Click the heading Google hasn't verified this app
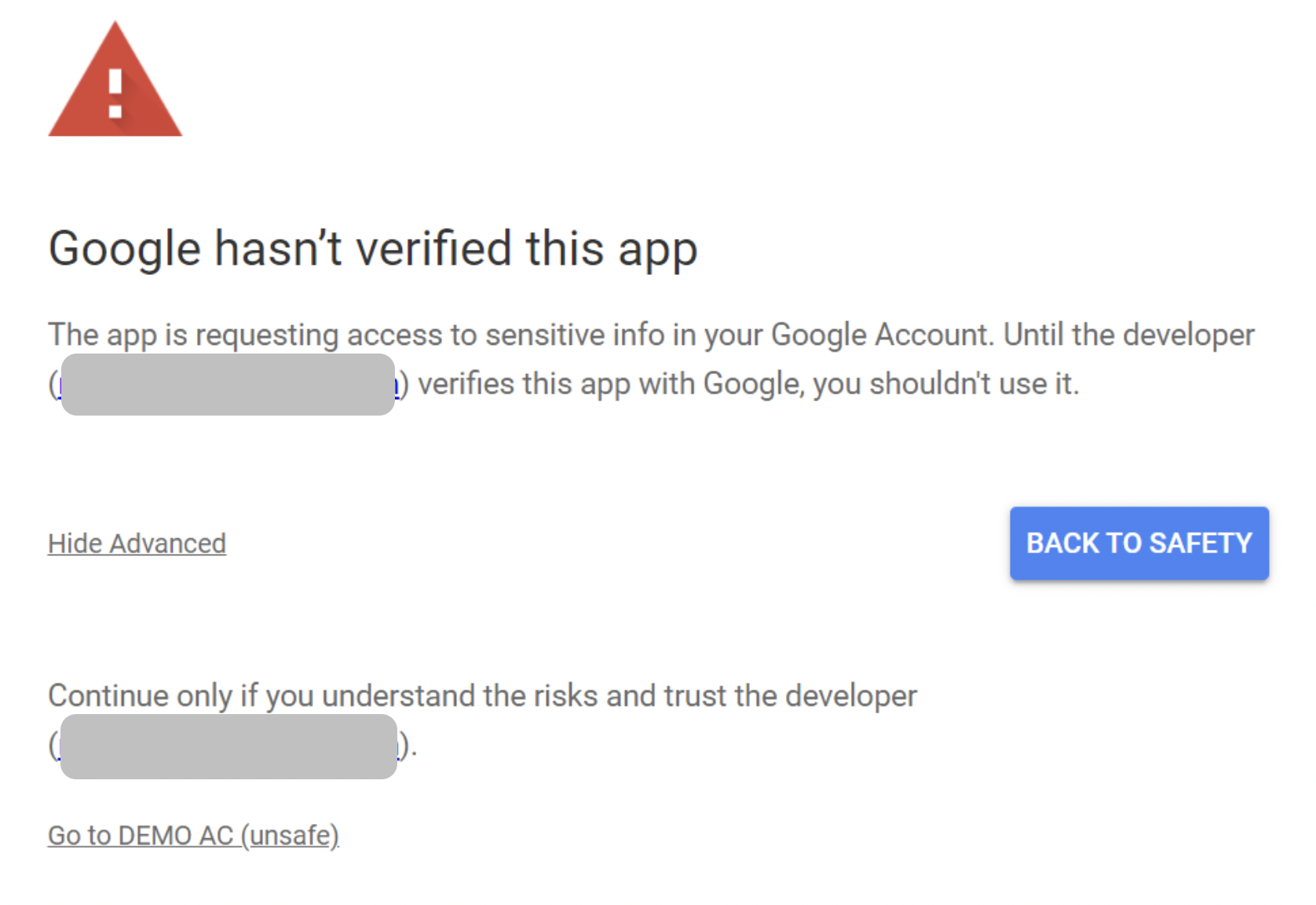The height and width of the screenshot is (905, 1316). [373, 248]
